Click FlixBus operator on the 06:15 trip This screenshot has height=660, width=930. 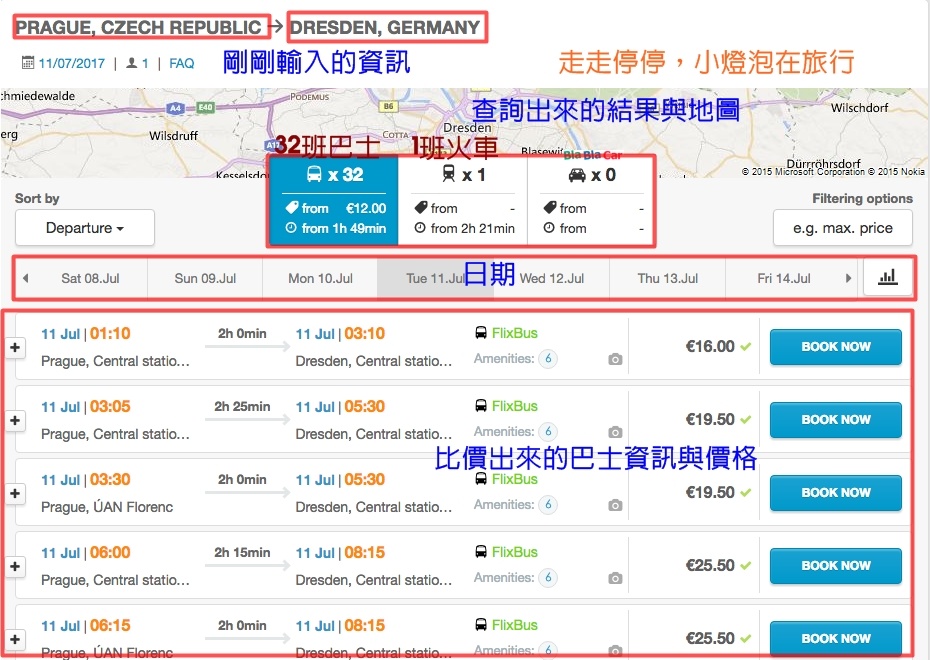(x=514, y=625)
